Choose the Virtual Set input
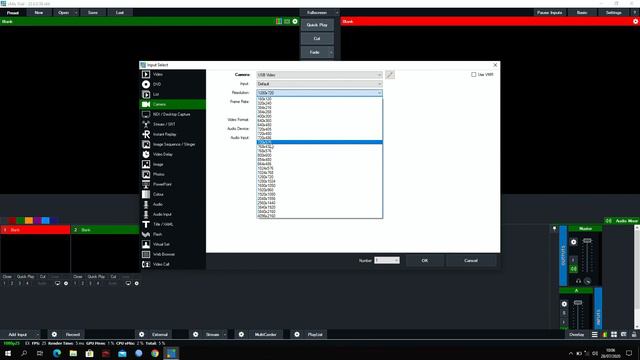This screenshot has height=360, width=640. pos(172,244)
